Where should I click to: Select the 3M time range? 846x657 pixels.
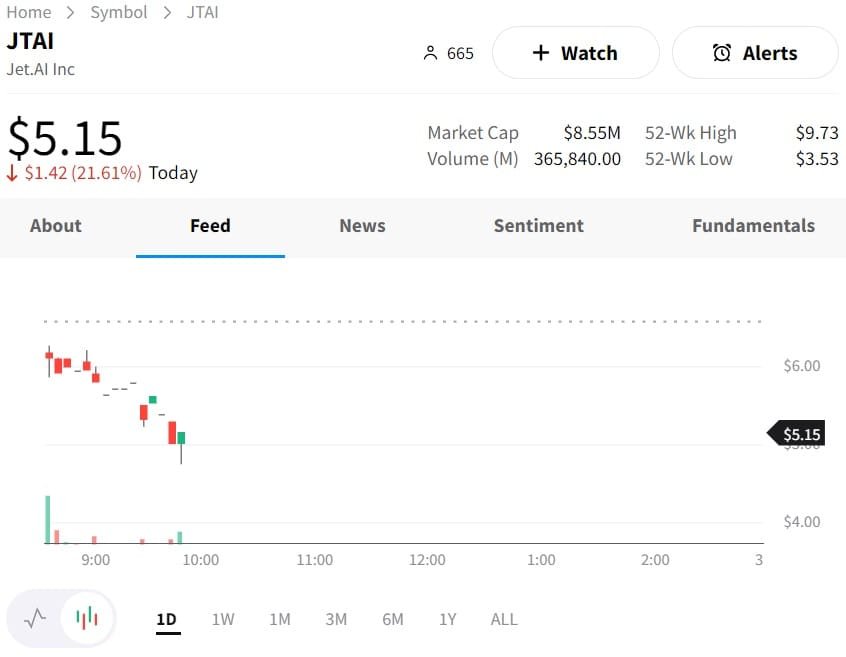click(336, 619)
